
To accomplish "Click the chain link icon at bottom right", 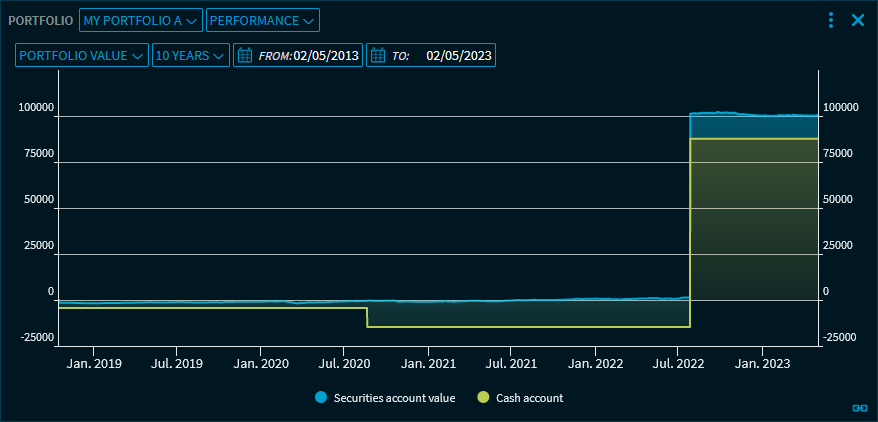I will tap(858, 407).
